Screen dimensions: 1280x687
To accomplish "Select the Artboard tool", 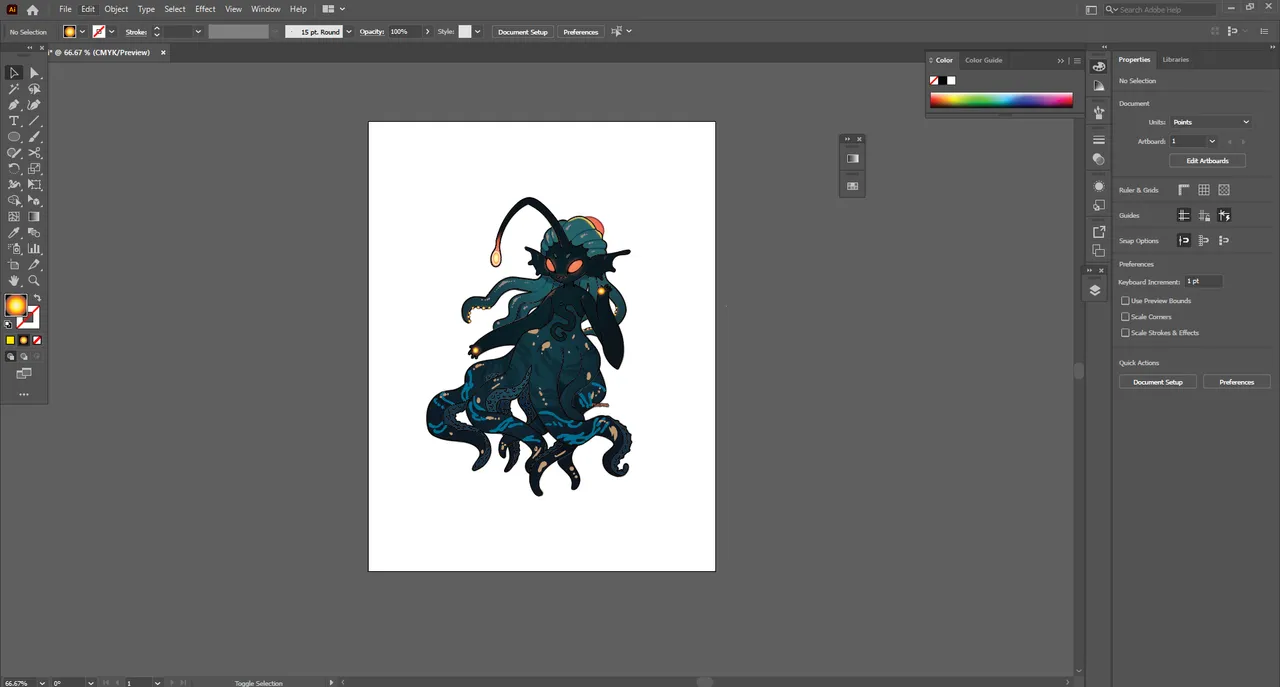I will click(x=14, y=265).
